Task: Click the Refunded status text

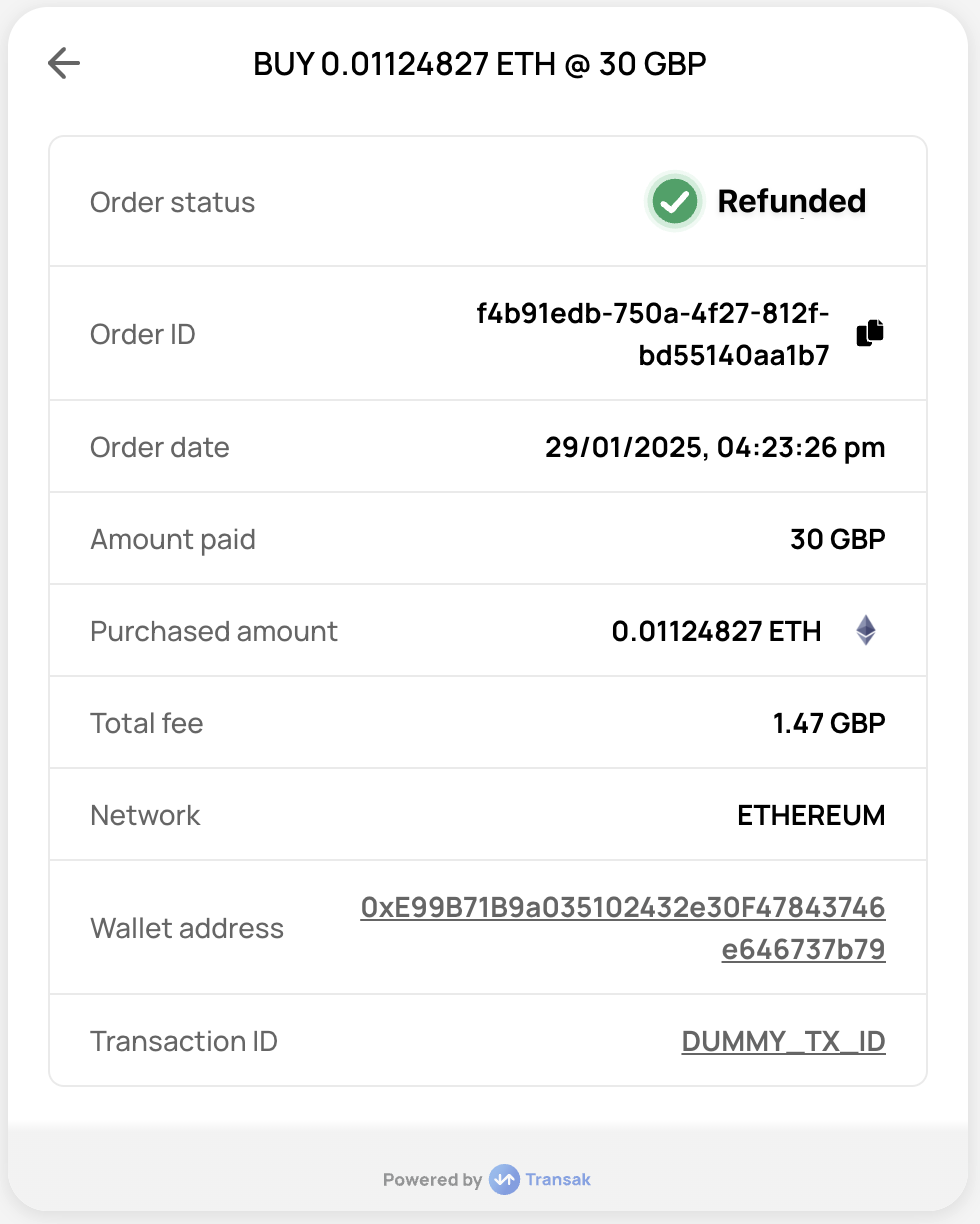Action: [791, 202]
